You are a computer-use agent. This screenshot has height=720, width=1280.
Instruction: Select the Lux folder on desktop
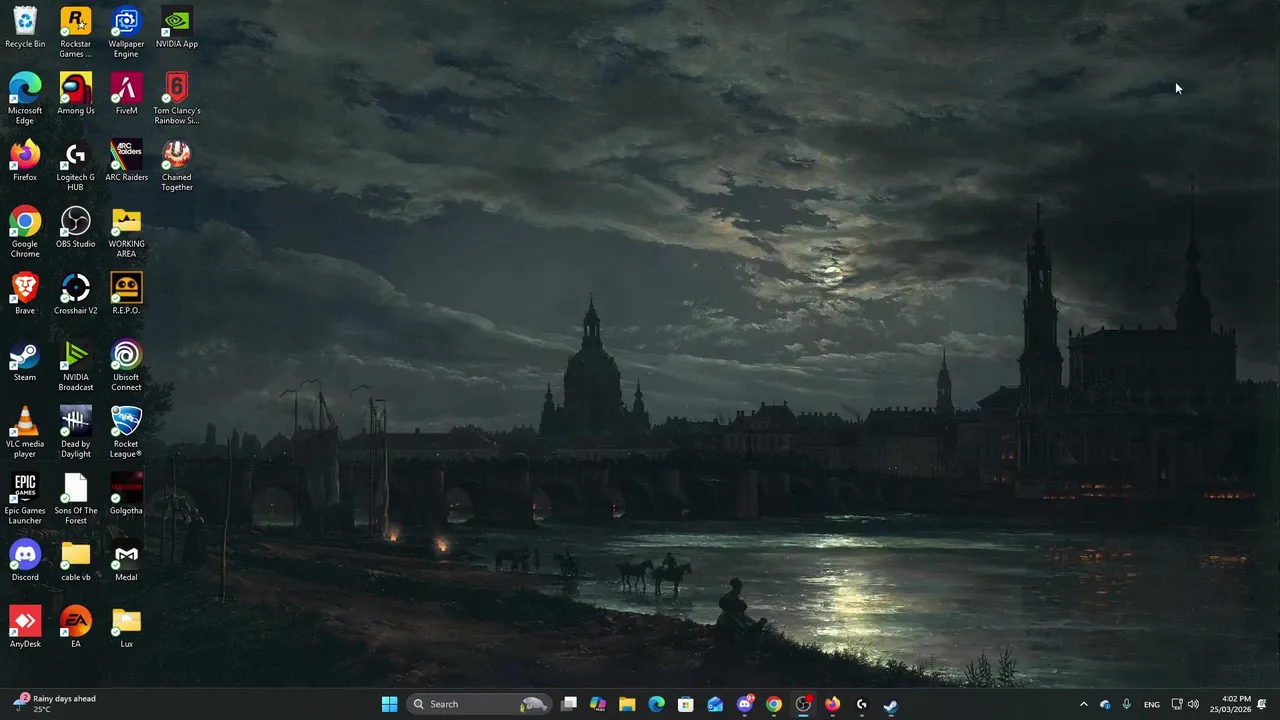click(126, 628)
